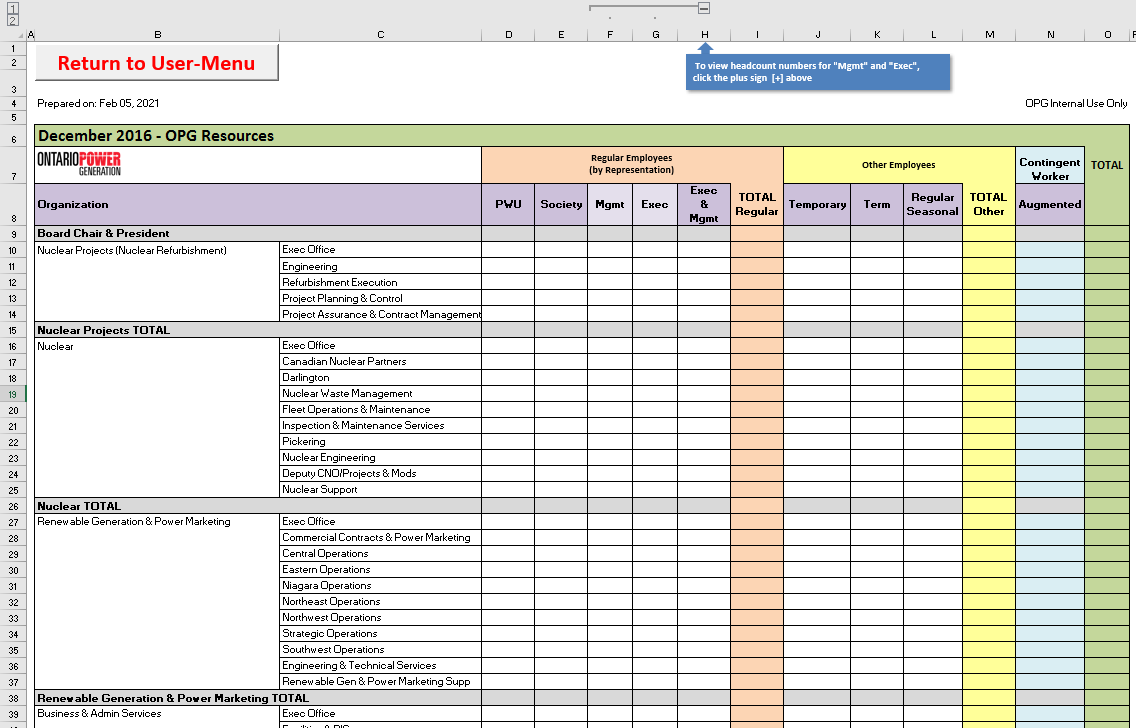Image resolution: width=1136 pixels, height=728 pixels.
Task: Click the 'Regular Seasonal' column heading
Action: click(x=933, y=204)
